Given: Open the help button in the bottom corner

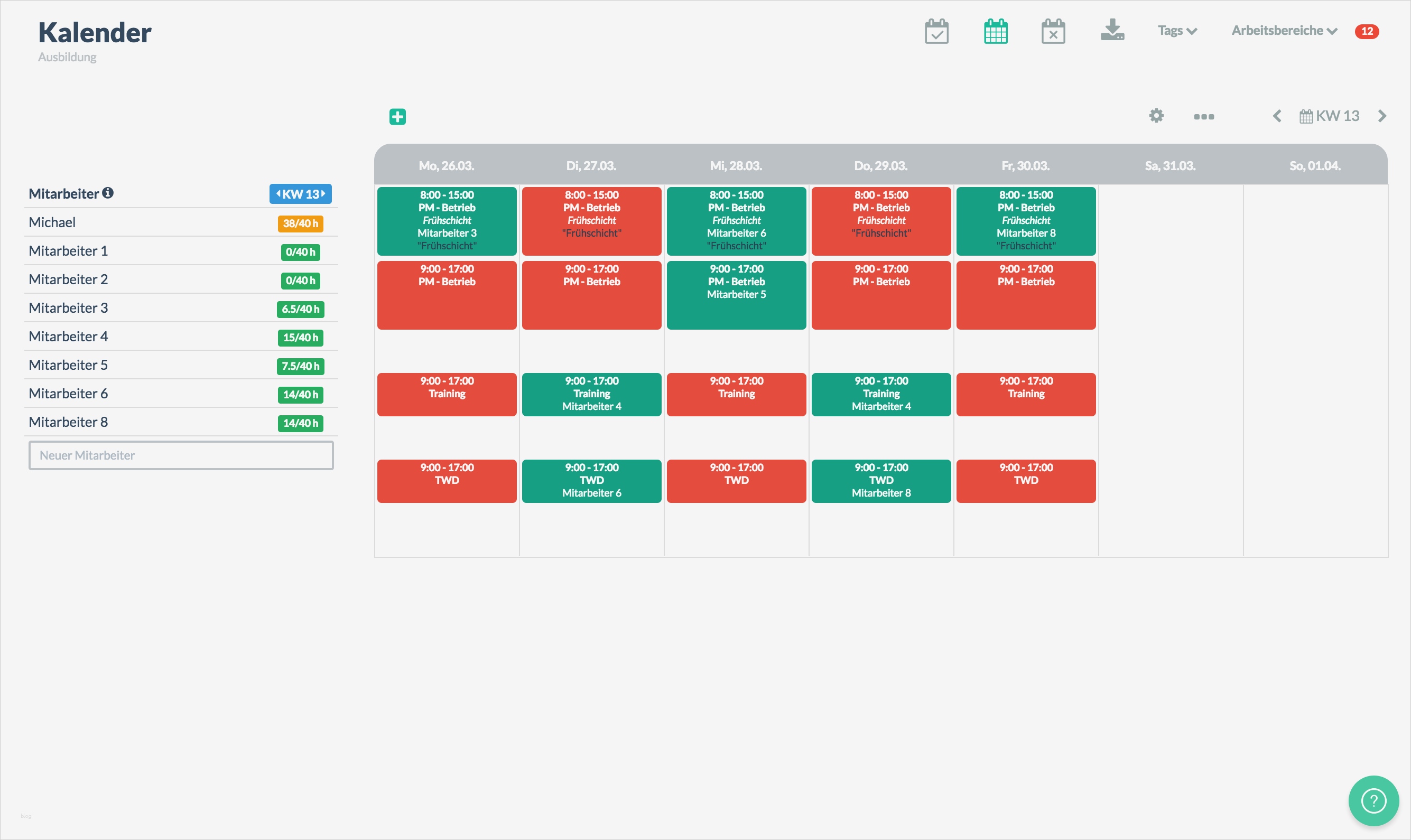Looking at the screenshot, I should pos(1373,800).
